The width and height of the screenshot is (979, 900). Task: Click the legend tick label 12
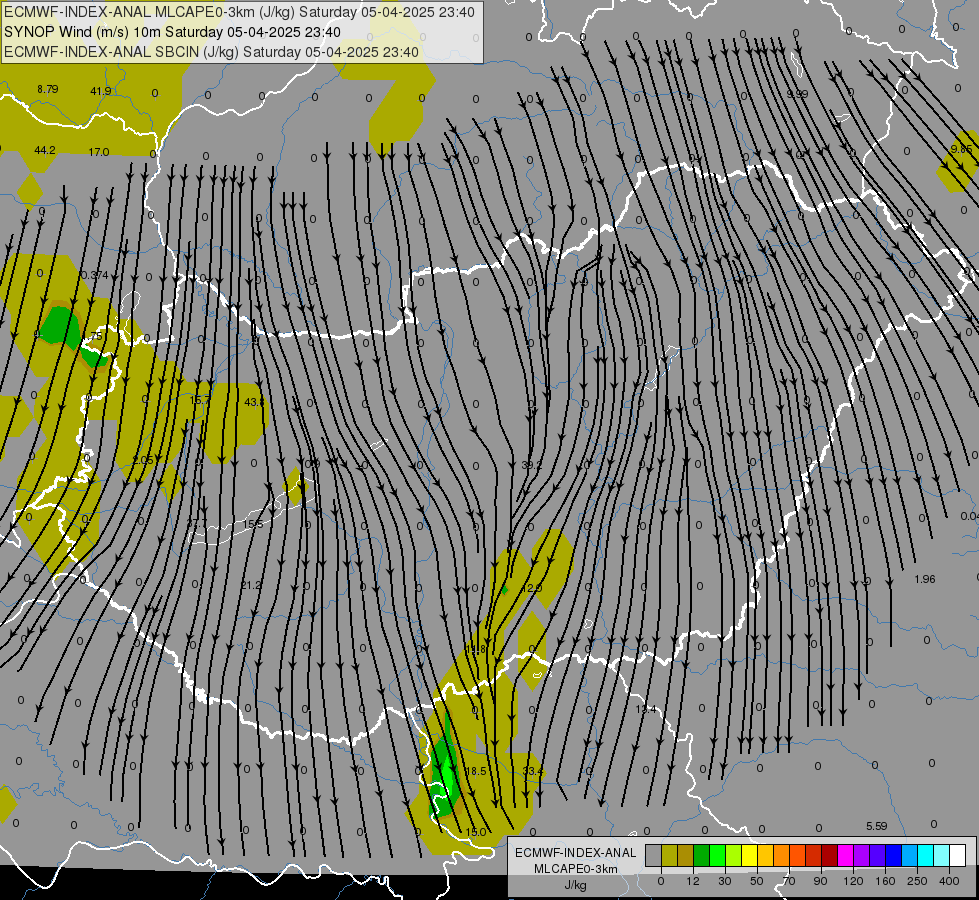click(x=693, y=881)
